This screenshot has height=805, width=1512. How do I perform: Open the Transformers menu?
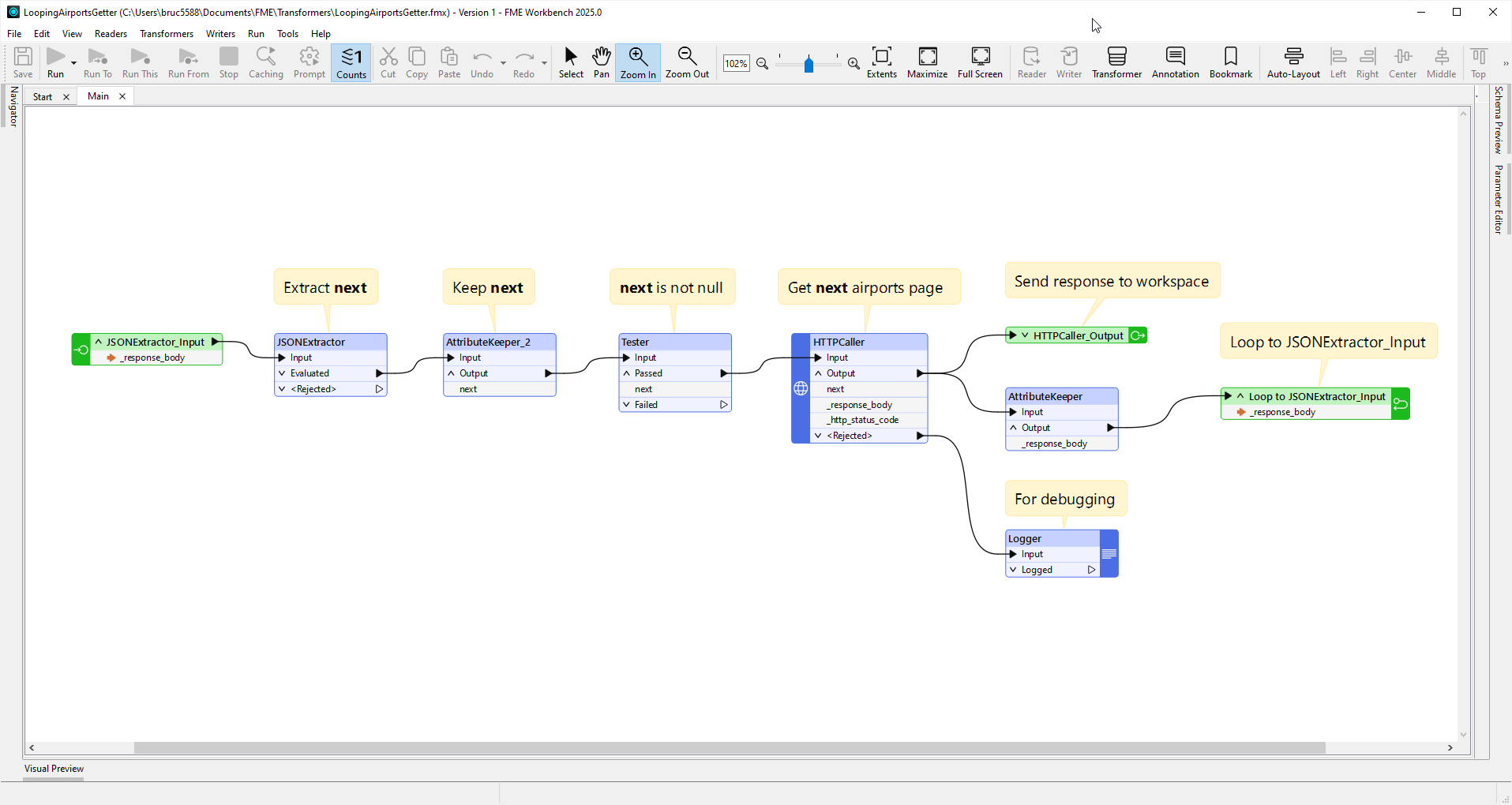click(166, 33)
